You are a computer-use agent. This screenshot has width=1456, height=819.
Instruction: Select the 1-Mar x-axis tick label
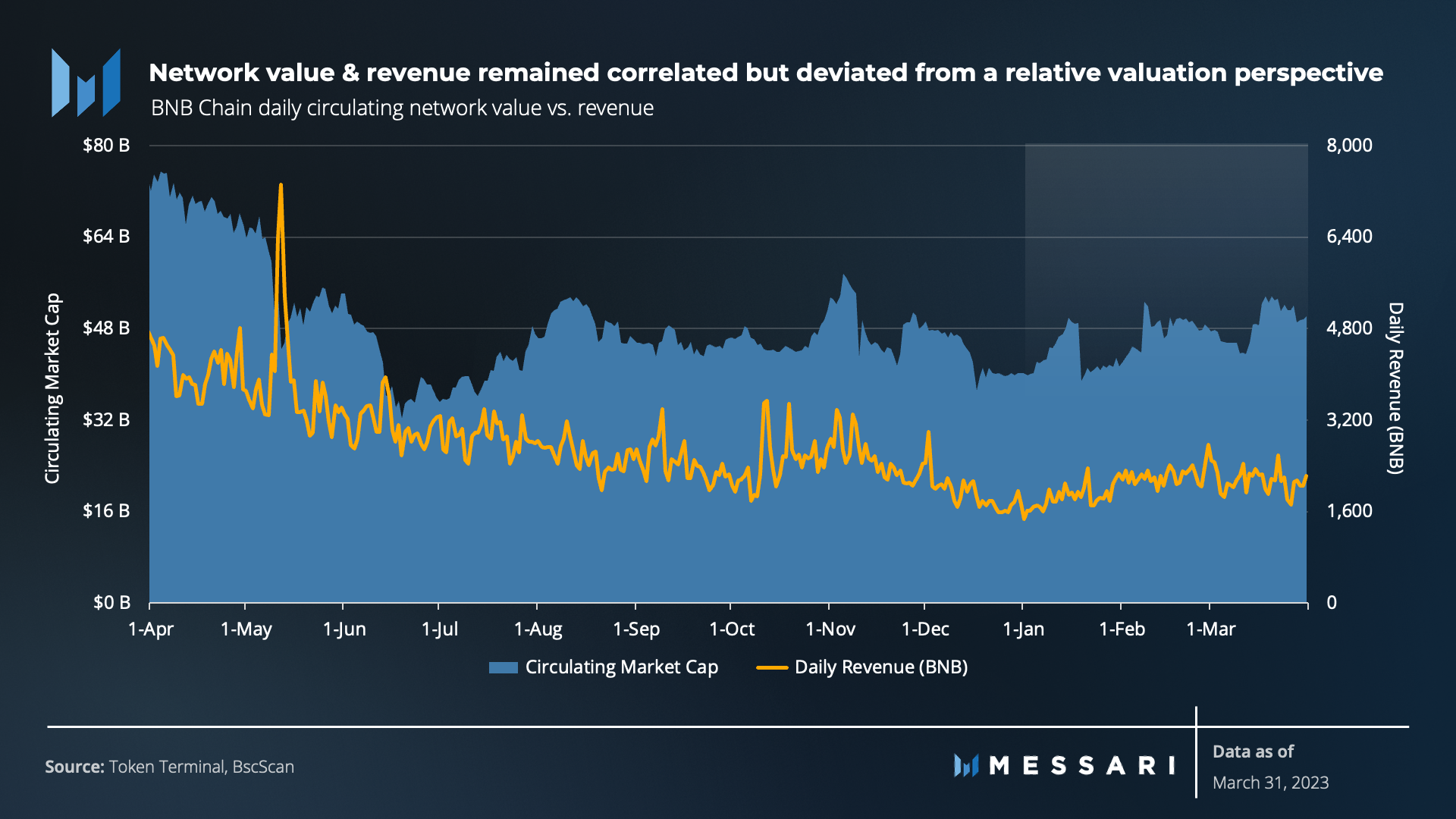tap(1210, 629)
